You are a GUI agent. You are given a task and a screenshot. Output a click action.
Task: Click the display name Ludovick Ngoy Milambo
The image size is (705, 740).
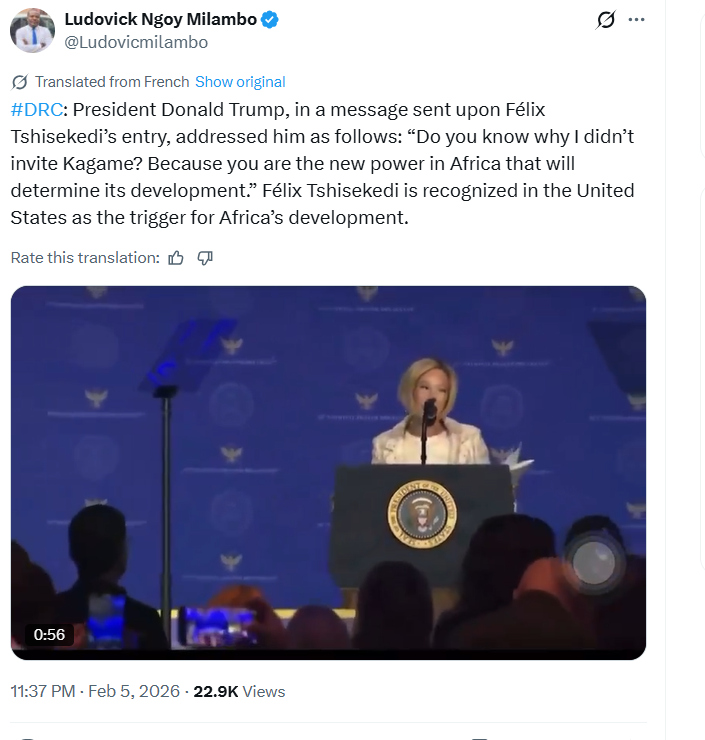coord(160,19)
